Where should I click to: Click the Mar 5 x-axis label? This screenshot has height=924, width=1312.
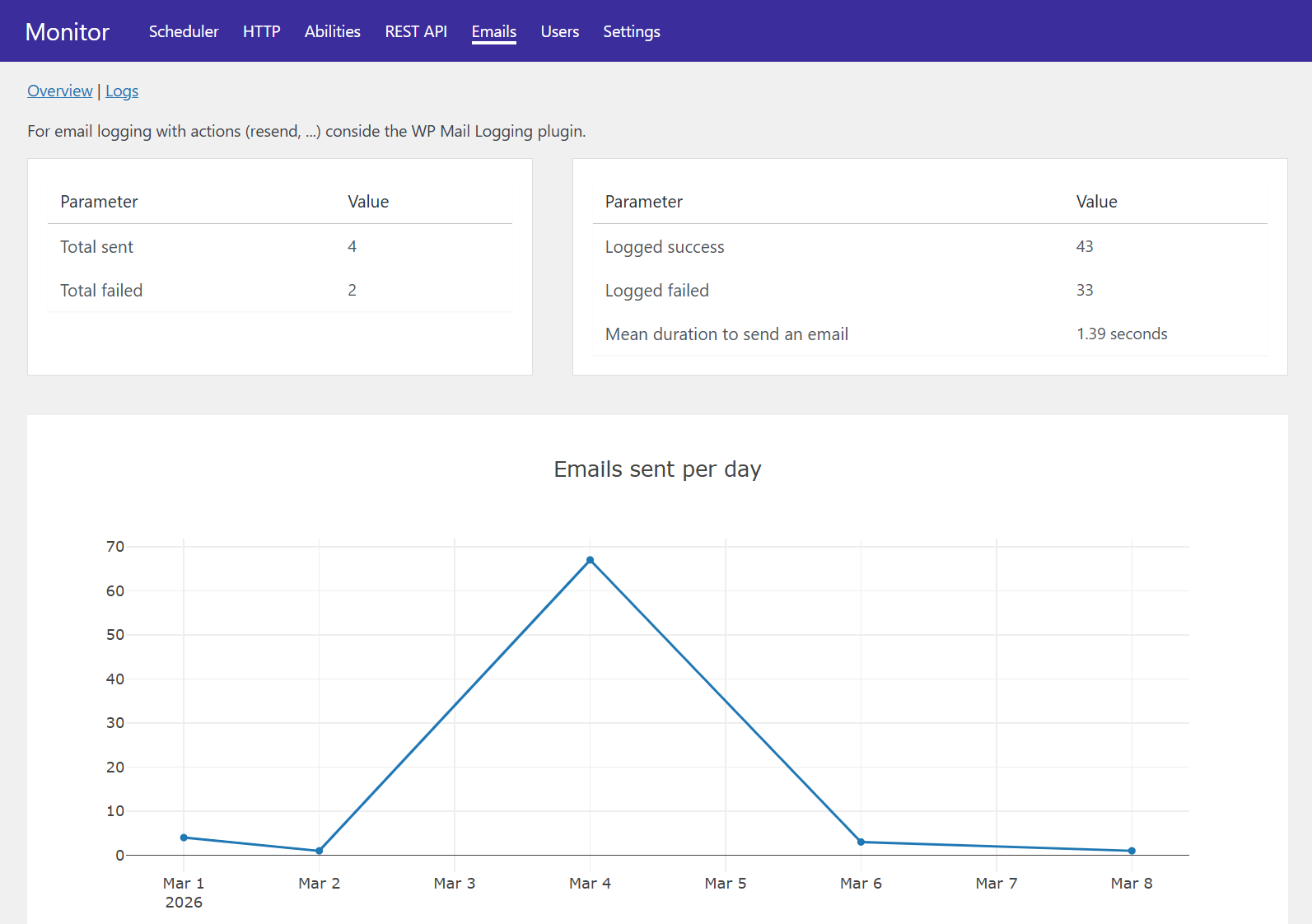(x=726, y=883)
